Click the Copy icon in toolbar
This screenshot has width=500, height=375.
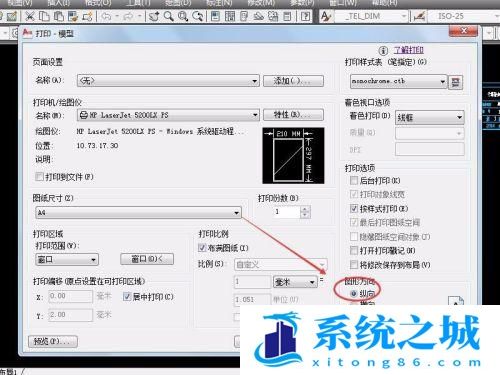point(44,16)
